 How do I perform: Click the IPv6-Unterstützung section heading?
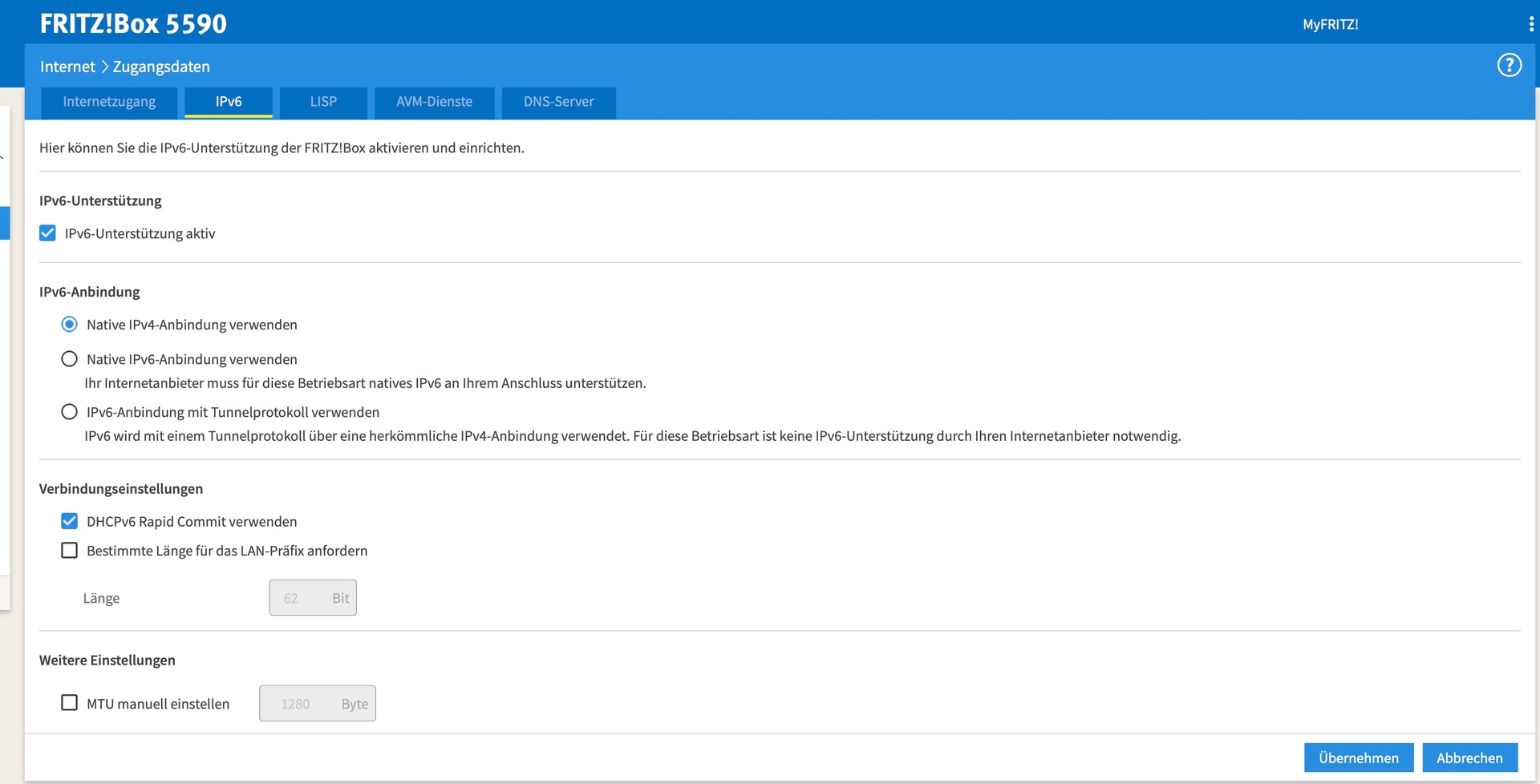(100, 200)
